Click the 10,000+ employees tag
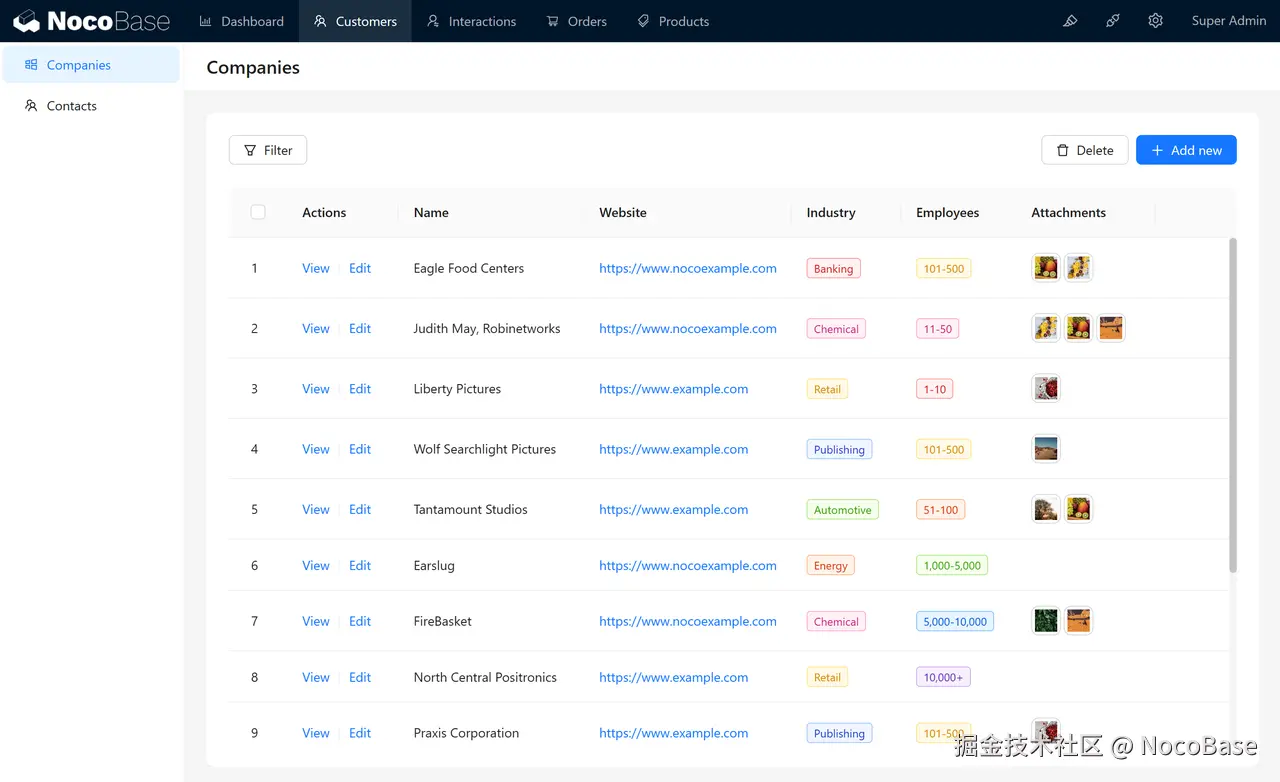 click(943, 677)
